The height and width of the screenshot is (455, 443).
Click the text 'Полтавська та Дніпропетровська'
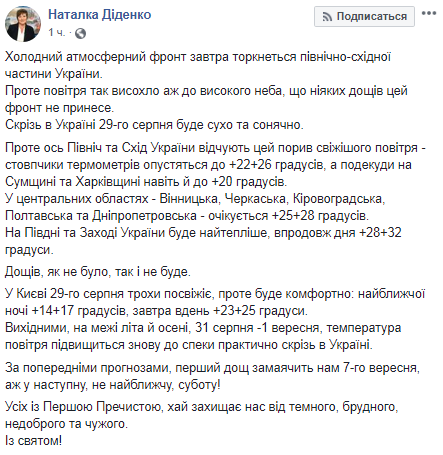pos(101,216)
